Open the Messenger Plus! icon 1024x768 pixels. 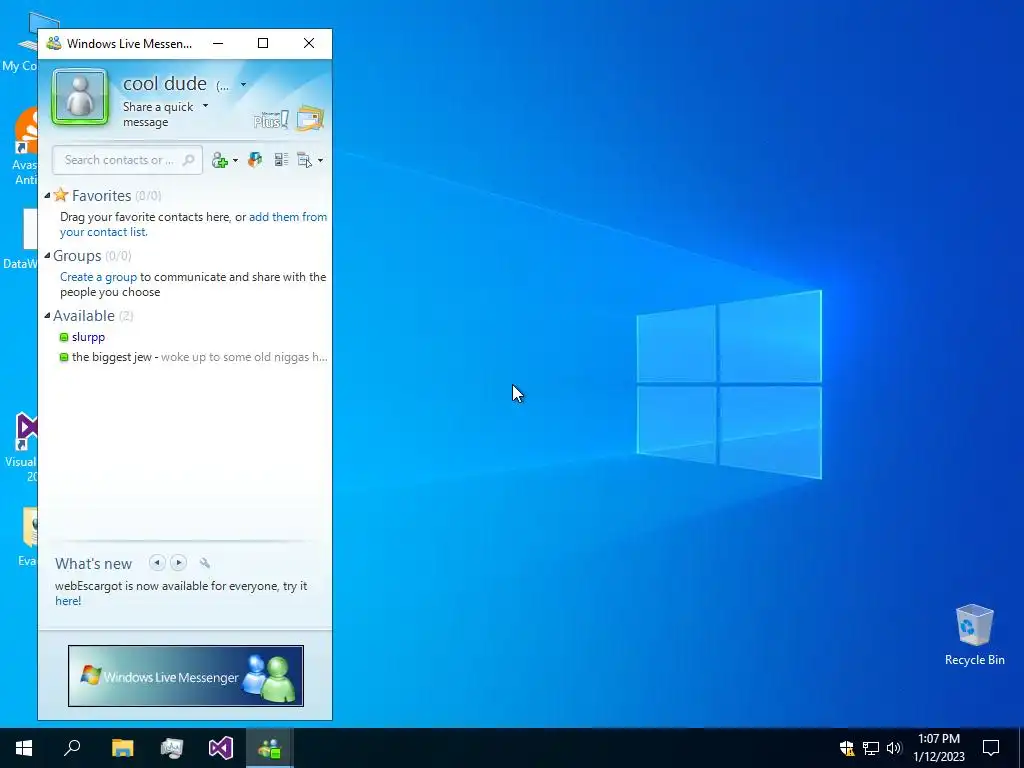tap(270, 120)
